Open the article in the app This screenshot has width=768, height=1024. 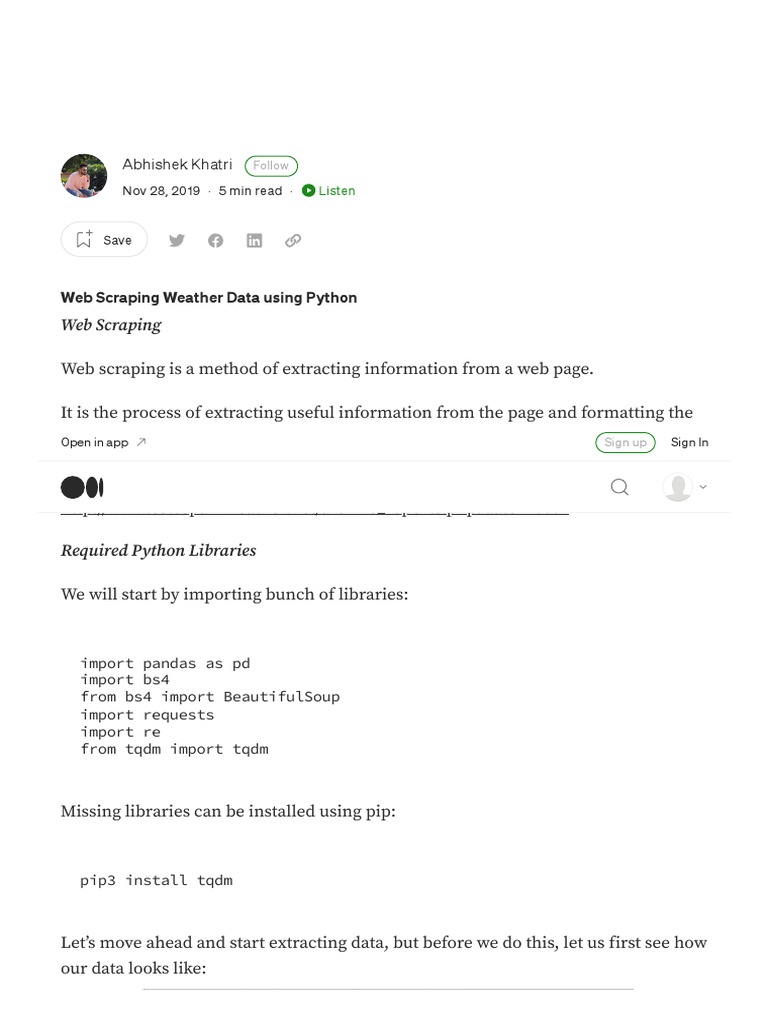click(x=95, y=442)
